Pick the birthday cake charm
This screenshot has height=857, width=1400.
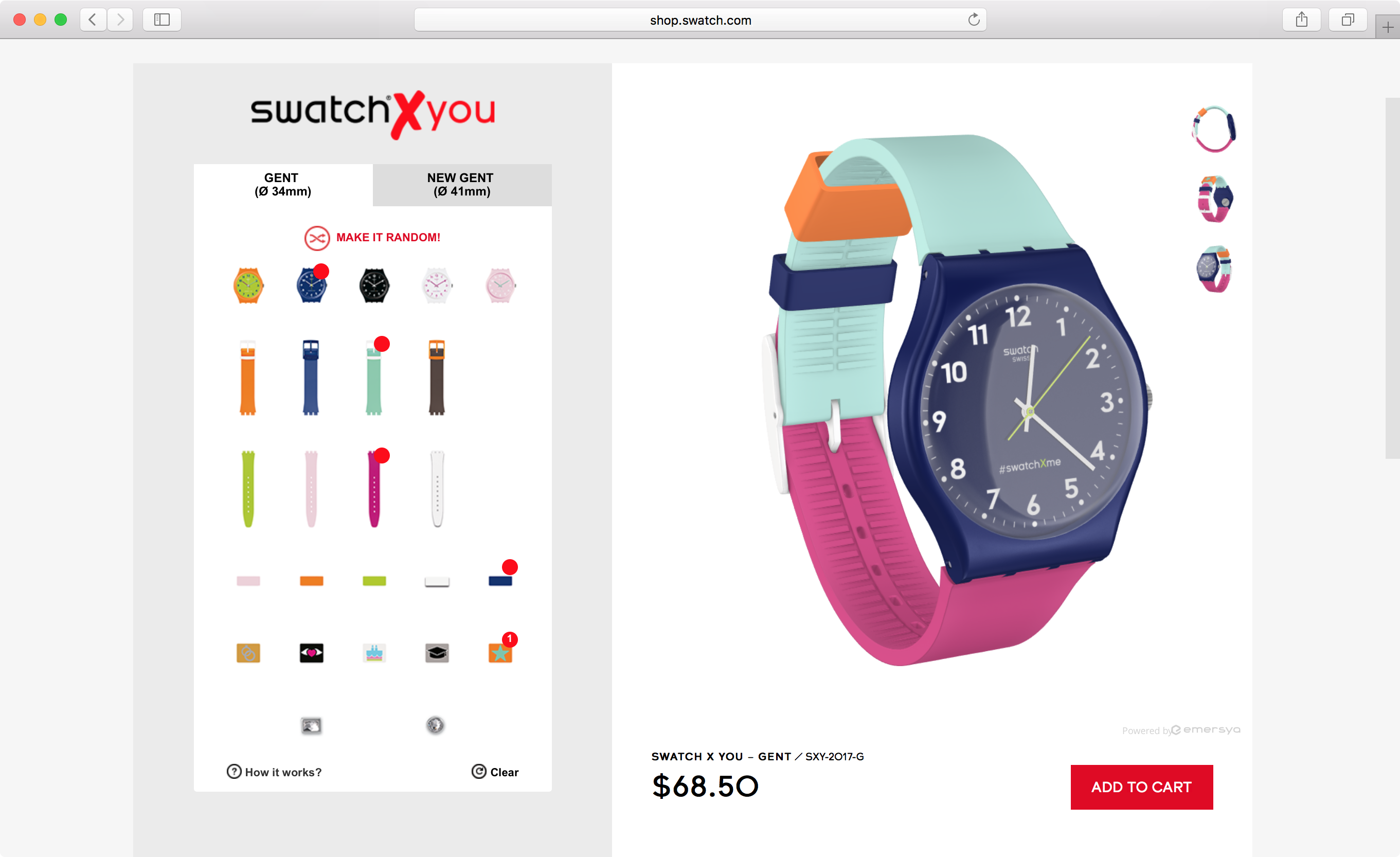click(374, 653)
